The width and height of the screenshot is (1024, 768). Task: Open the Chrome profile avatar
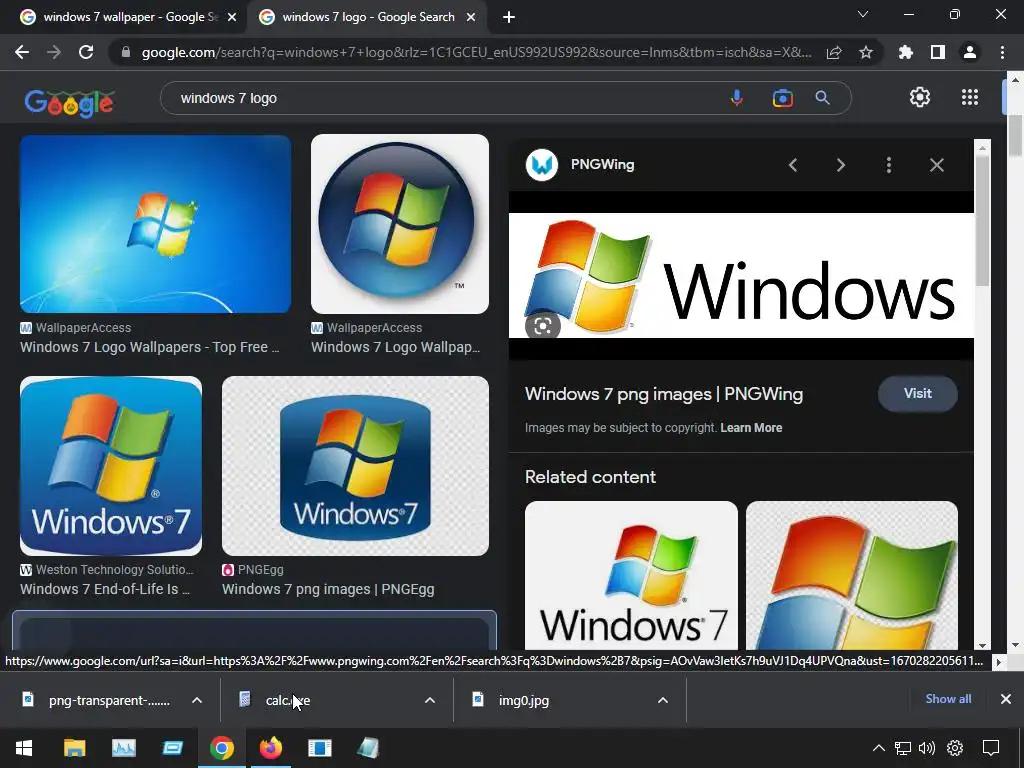970,52
